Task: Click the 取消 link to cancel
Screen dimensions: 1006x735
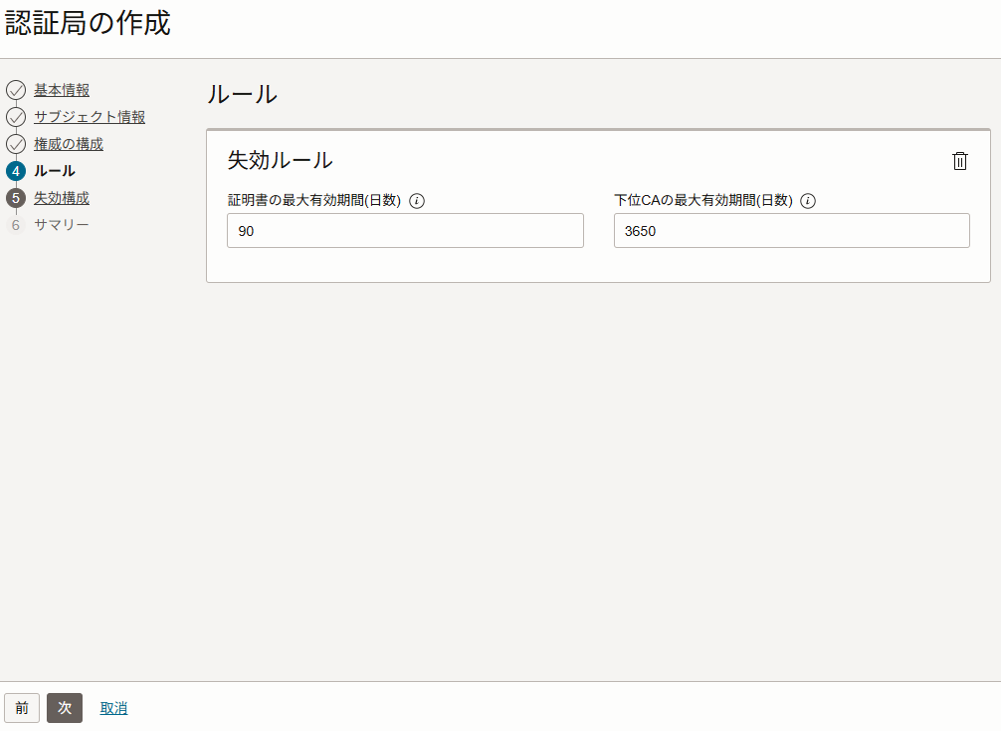Action: point(113,708)
